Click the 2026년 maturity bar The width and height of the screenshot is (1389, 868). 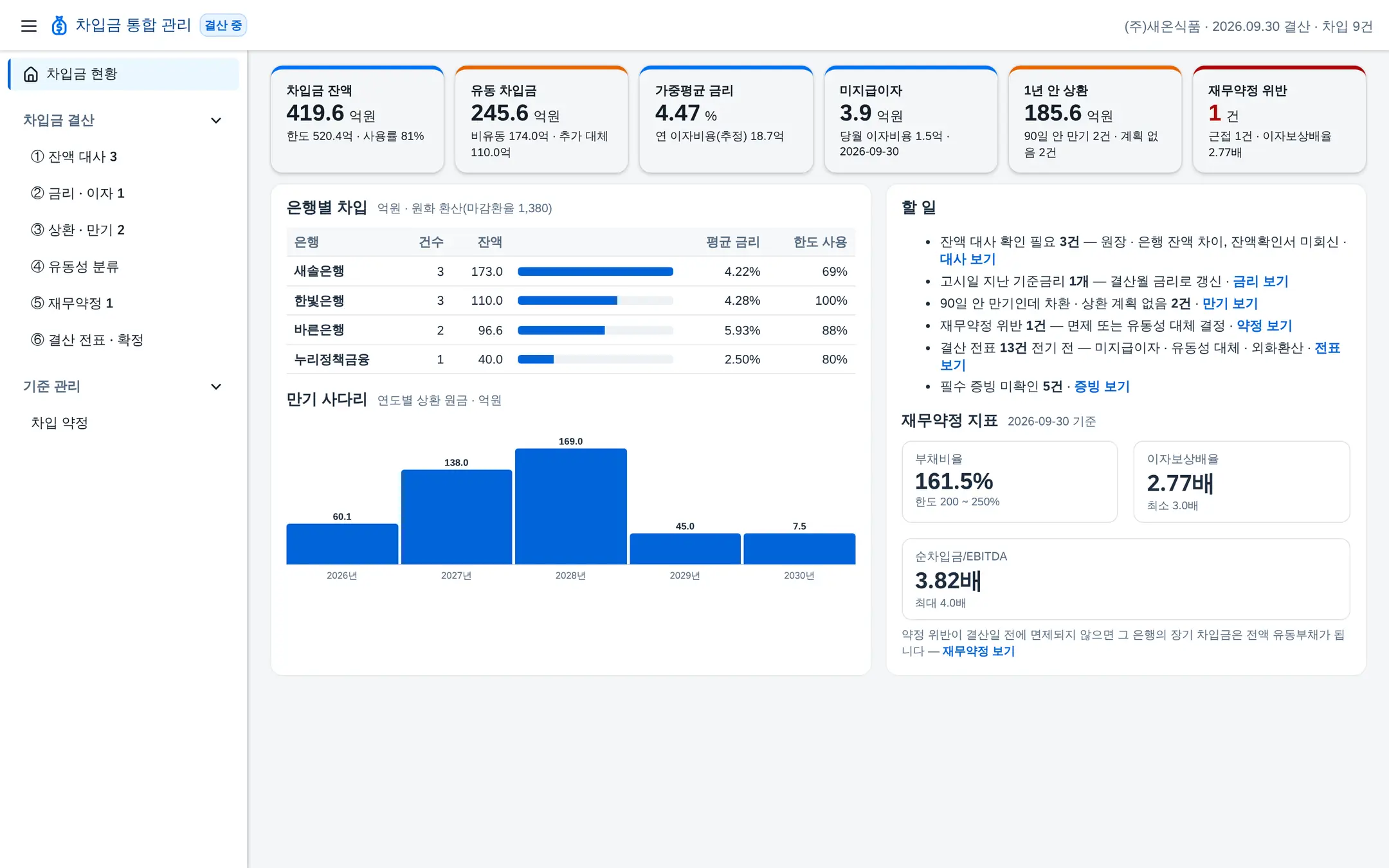(x=342, y=544)
